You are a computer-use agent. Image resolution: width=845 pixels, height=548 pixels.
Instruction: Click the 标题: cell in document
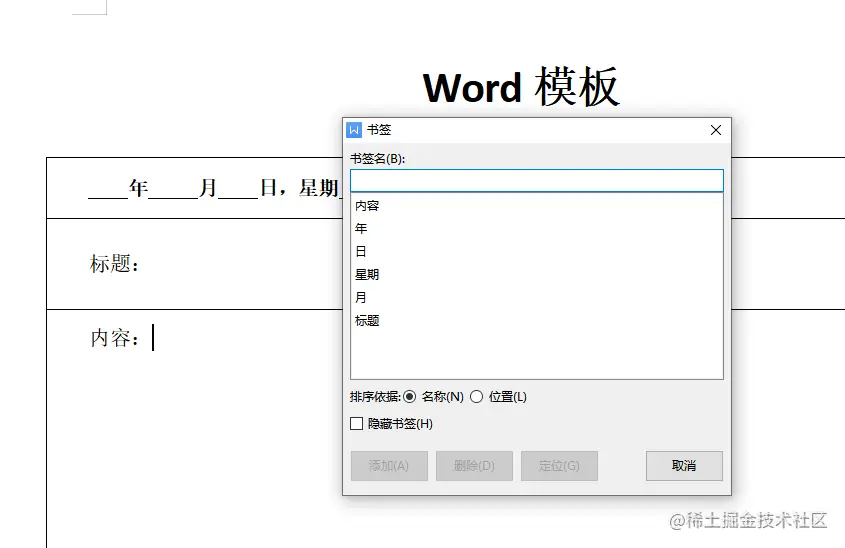(x=114, y=264)
